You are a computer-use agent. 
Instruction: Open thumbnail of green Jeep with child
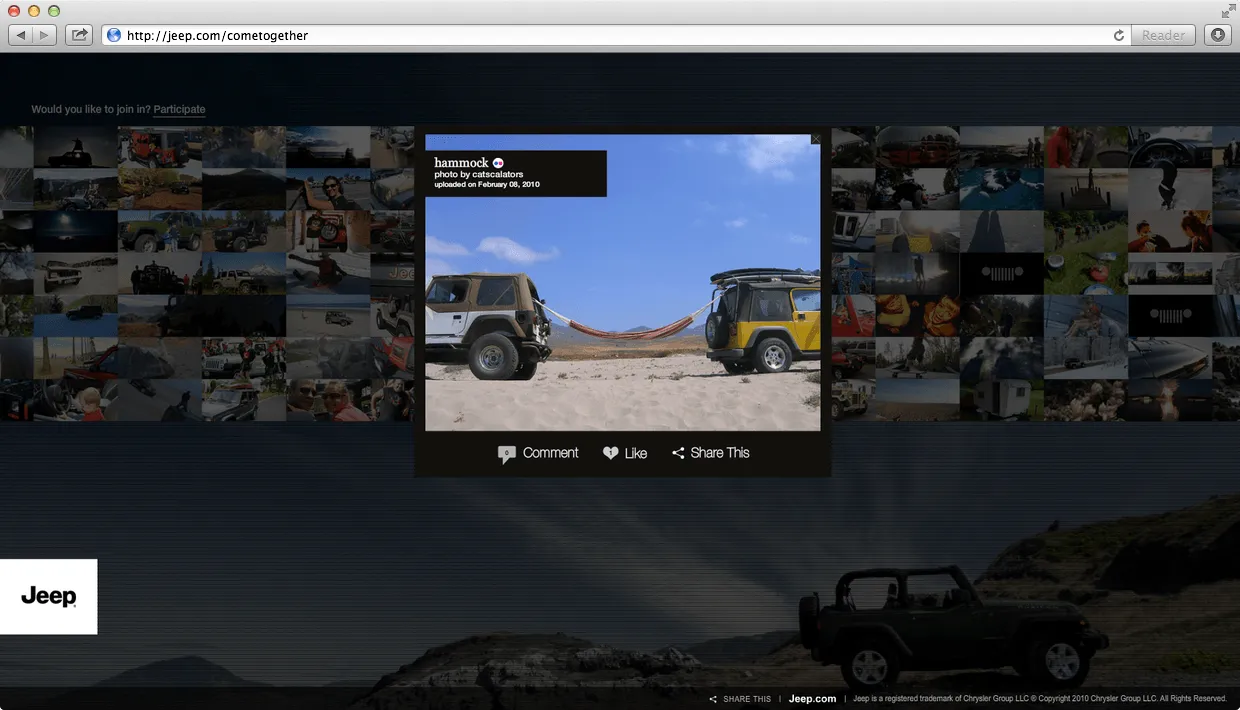pyautogui.click(x=160, y=231)
